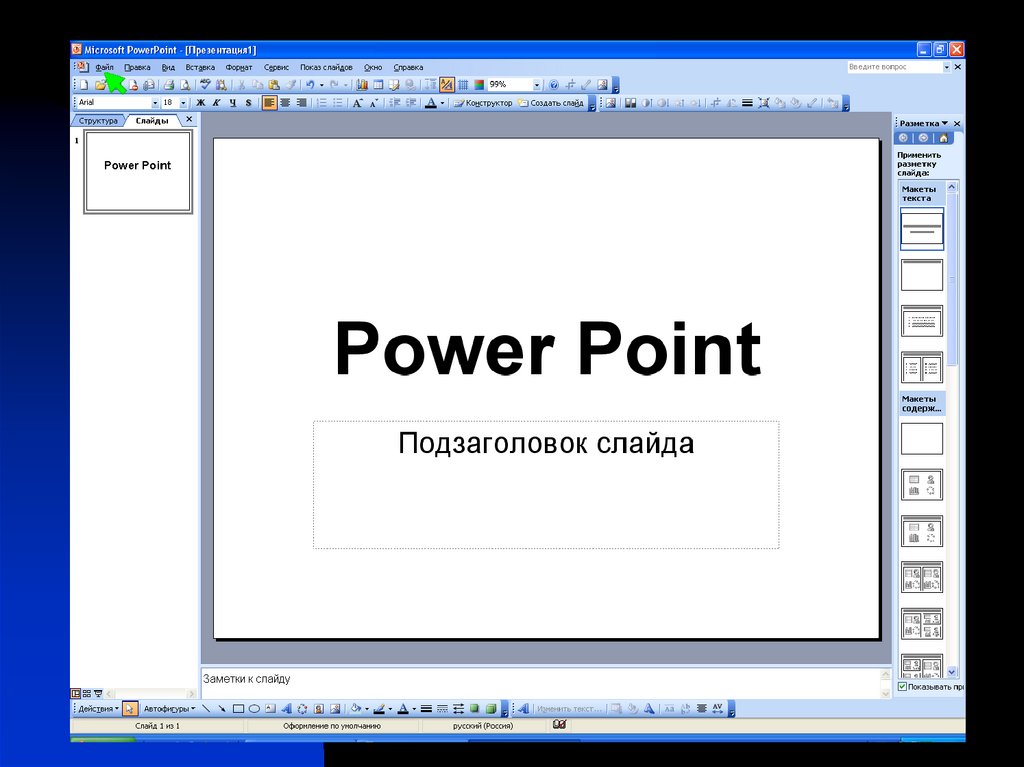1024x767 pixels.
Task: Toggle Underline (Ч) formatting
Action: (233, 103)
